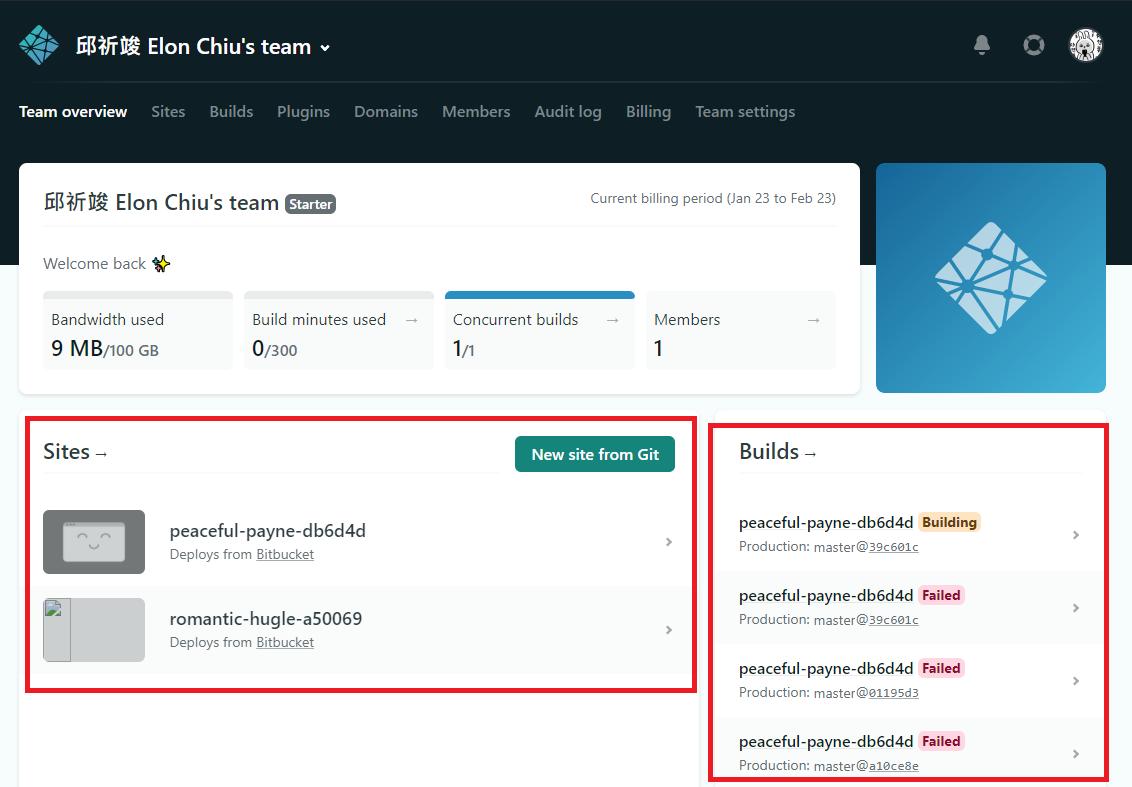The width and height of the screenshot is (1132, 787).
Task: Open the Sites tab
Action: tap(168, 112)
